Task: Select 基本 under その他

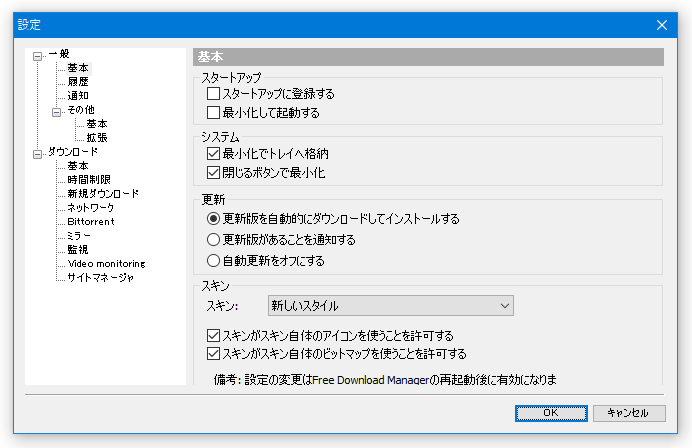Action: [x=97, y=124]
